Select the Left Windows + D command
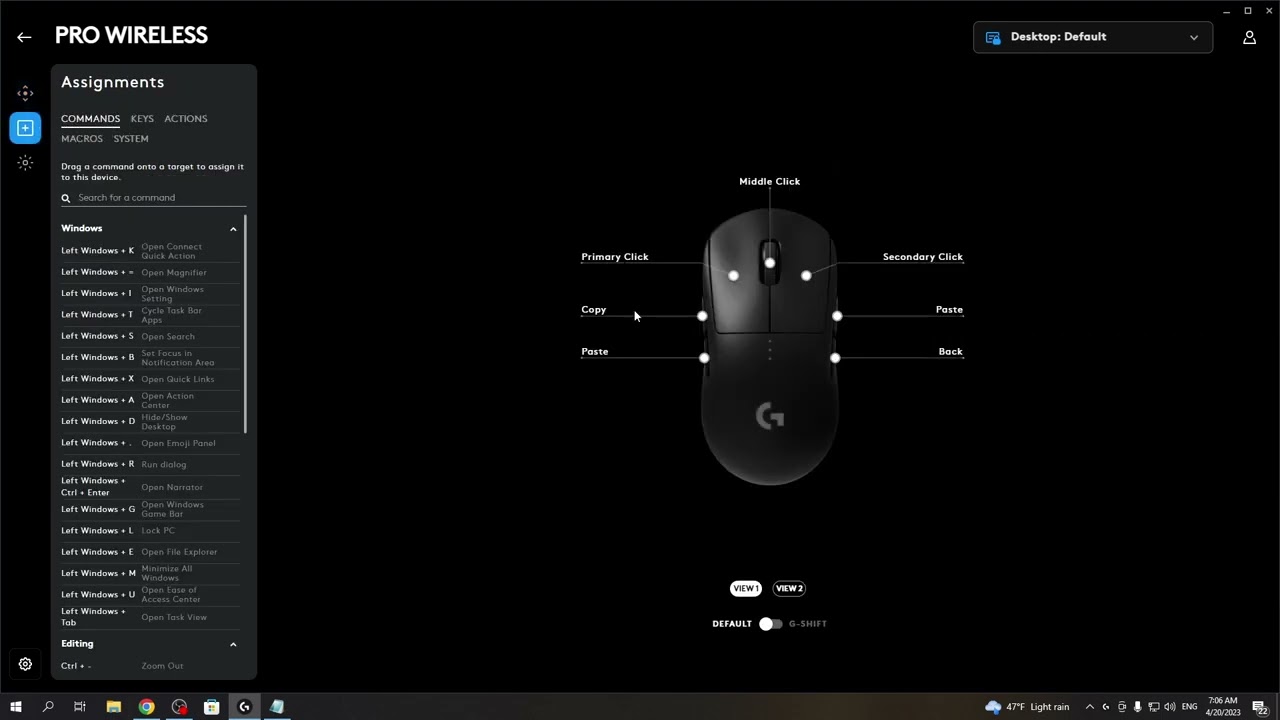The height and width of the screenshot is (720, 1280). pyautogui.click(x=150, y=422)
